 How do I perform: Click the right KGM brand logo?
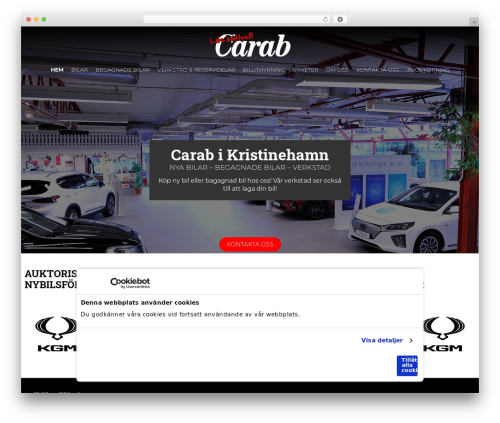(443, 334)
